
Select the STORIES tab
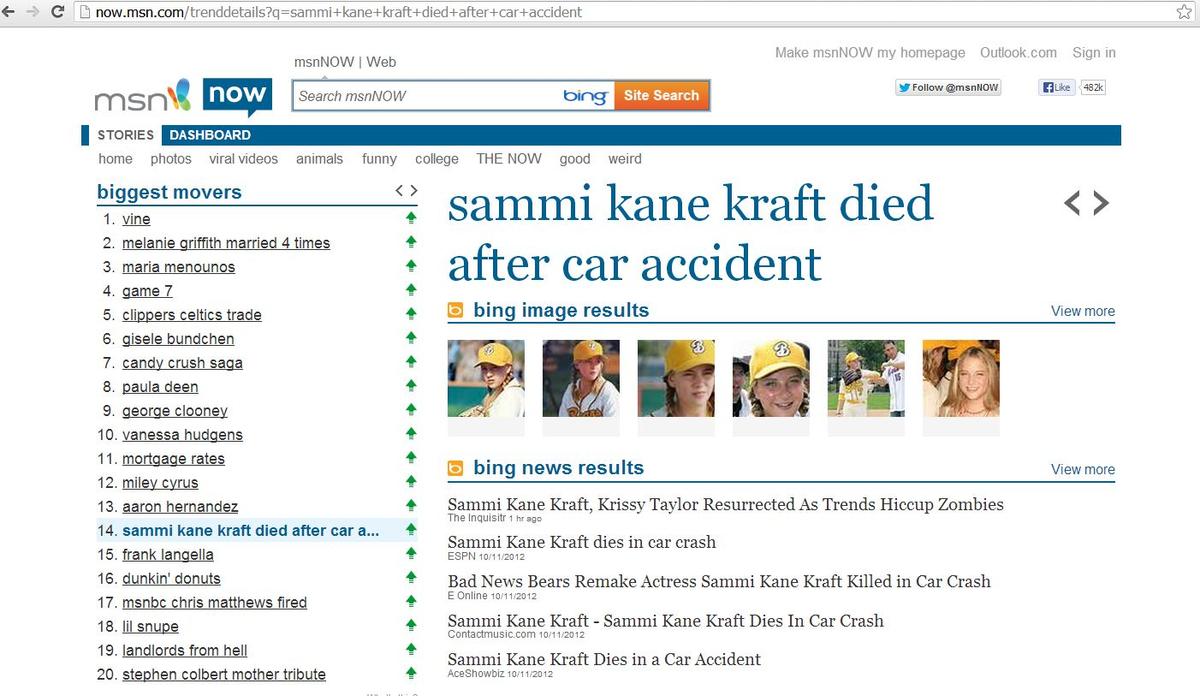coord(125,135)
